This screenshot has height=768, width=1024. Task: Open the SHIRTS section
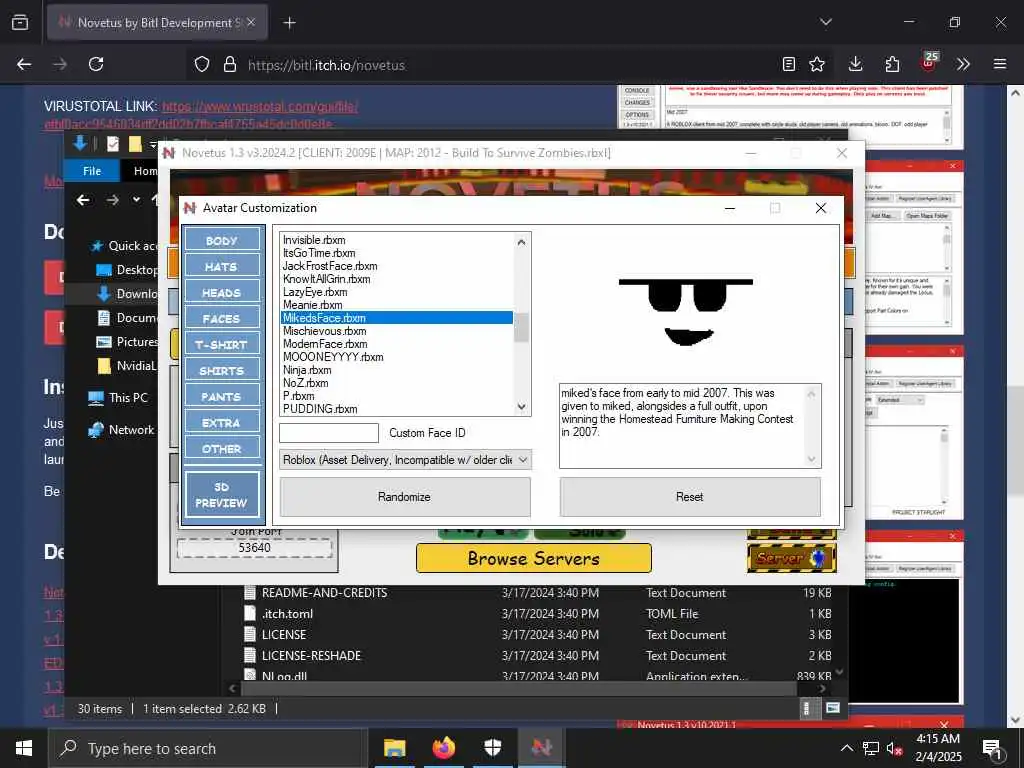[221, 371]
